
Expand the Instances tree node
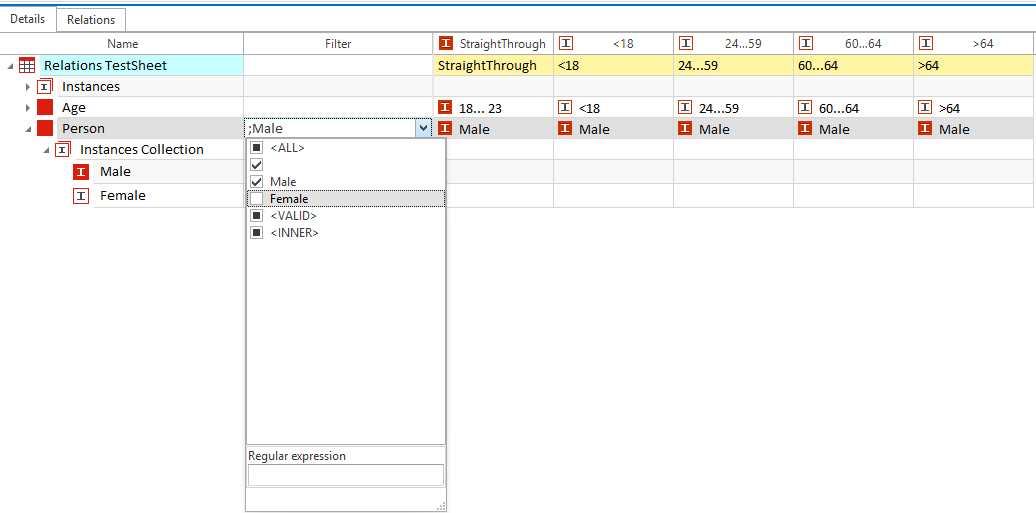coord(28,87)
